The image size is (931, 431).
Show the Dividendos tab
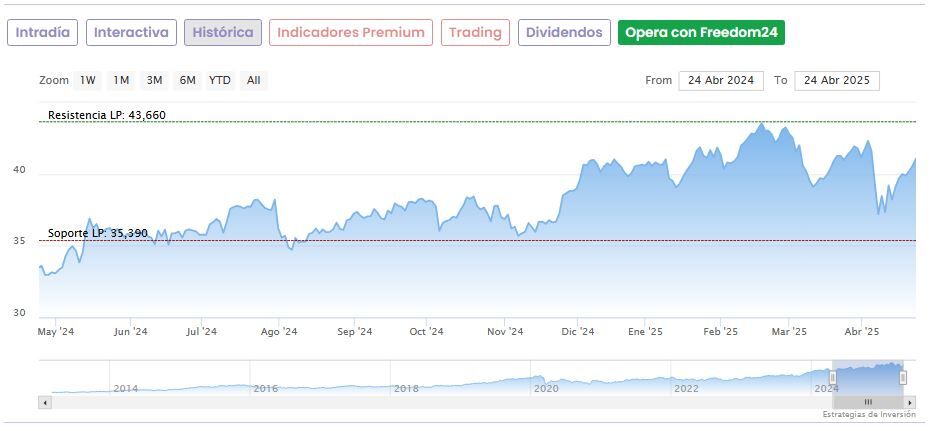[564, 32]
